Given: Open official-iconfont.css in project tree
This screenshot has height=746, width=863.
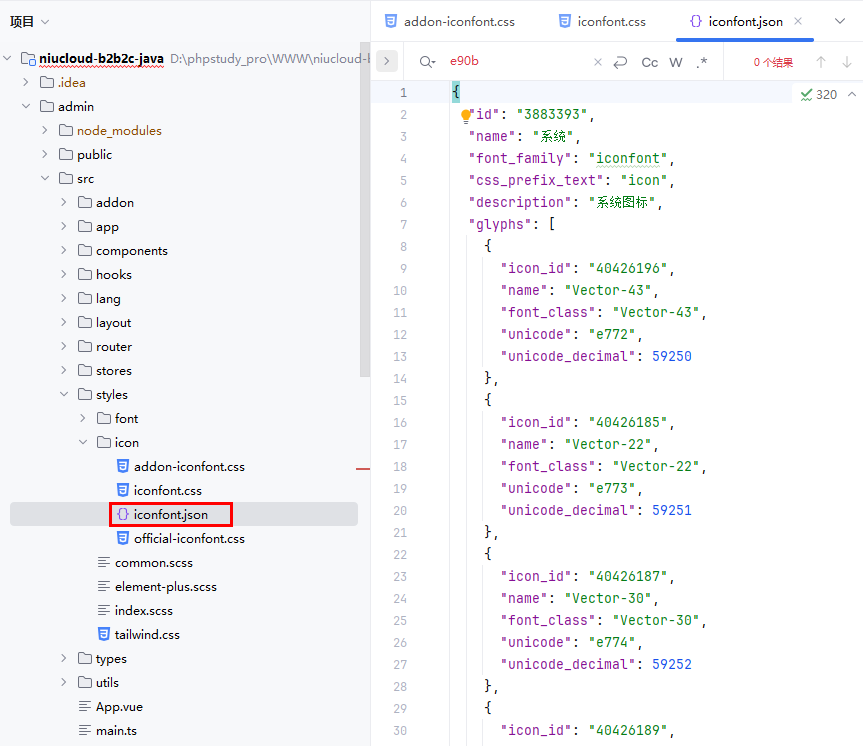Looking at the screenshot, I should click(x=189, y=539).
